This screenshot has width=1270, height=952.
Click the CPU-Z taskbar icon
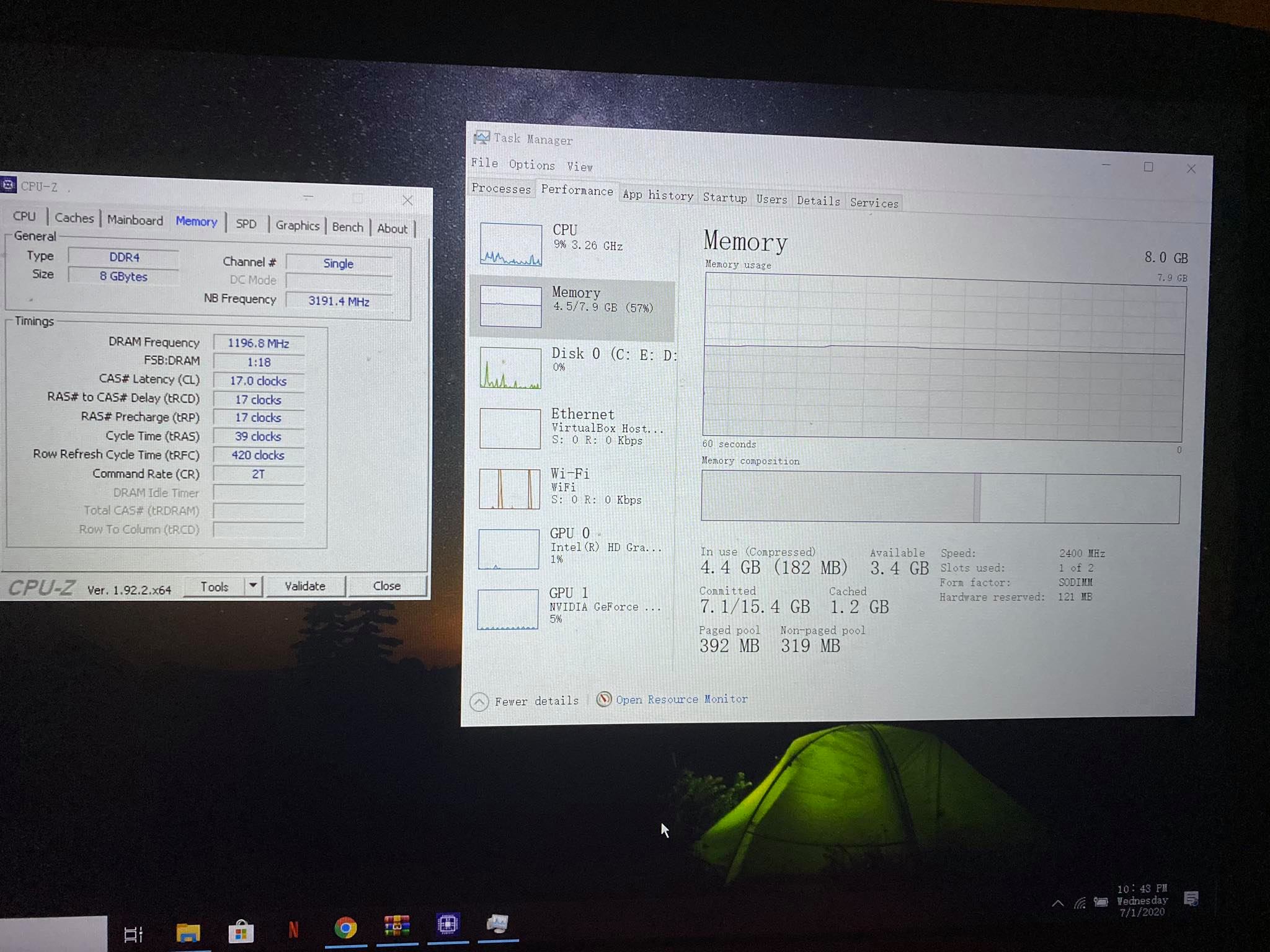pos(447,925)
